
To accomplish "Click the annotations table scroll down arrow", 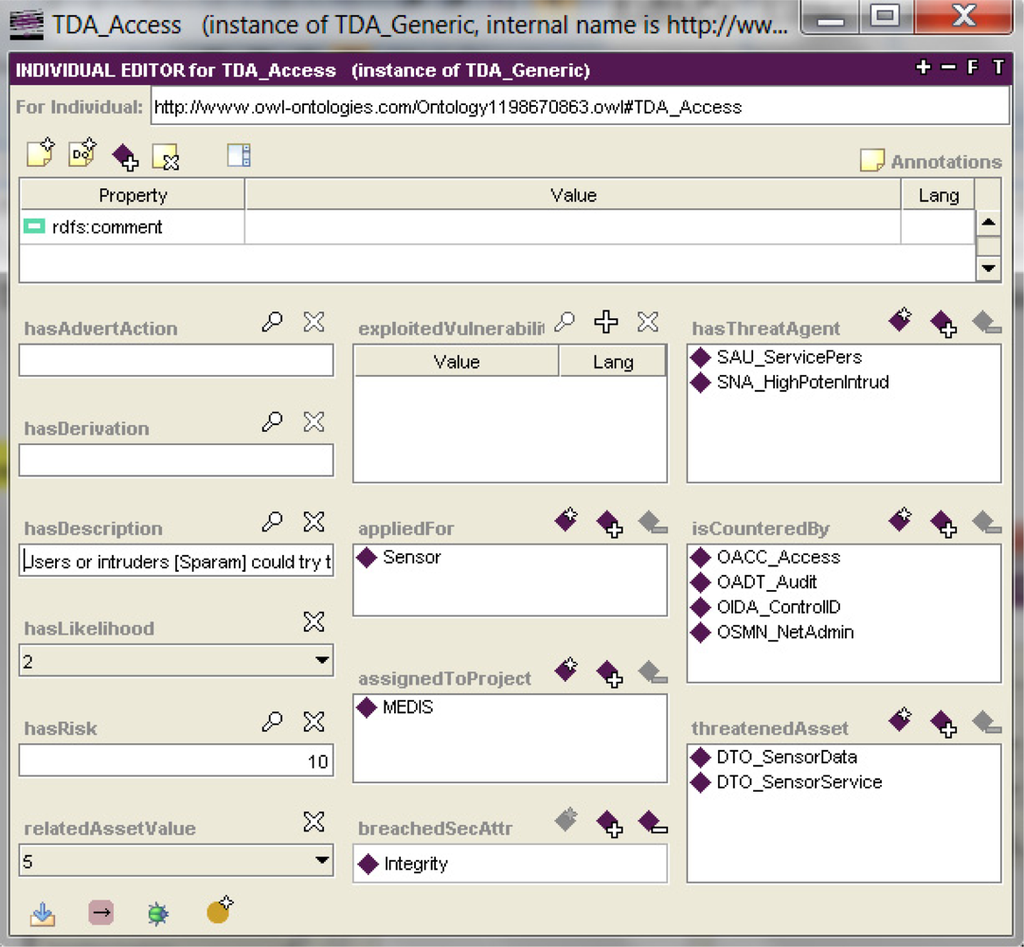I will [989, 268].
